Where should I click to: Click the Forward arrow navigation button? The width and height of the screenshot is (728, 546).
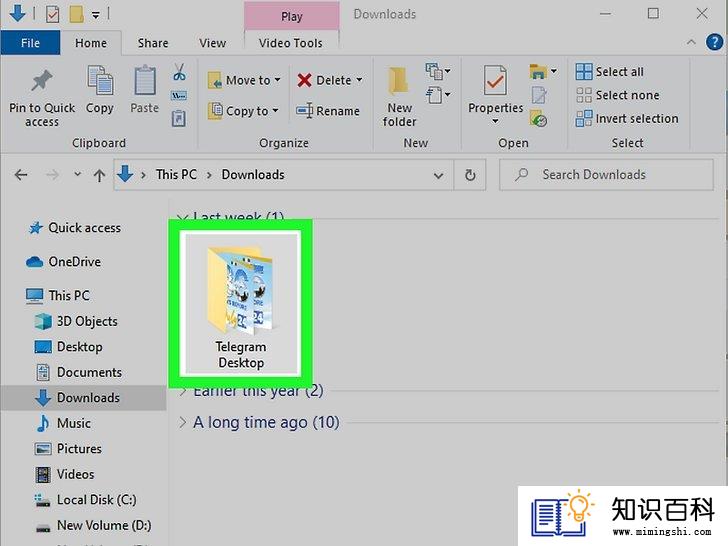[x=52, y=175]
